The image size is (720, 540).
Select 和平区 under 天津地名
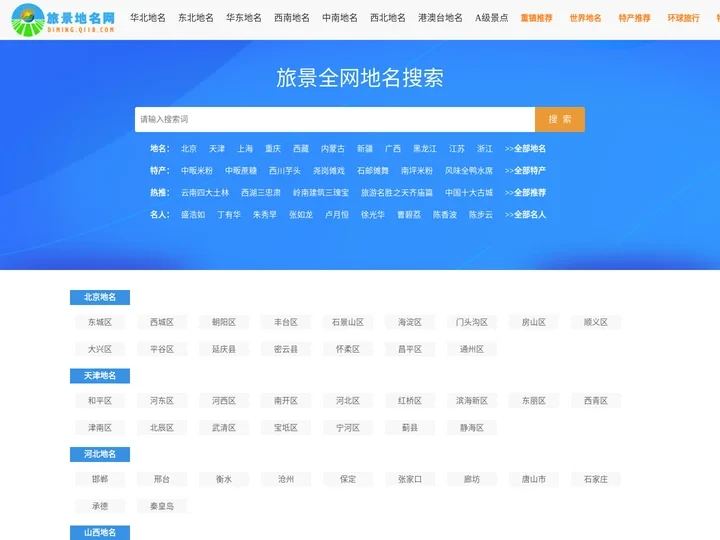[x=100, y=401]
